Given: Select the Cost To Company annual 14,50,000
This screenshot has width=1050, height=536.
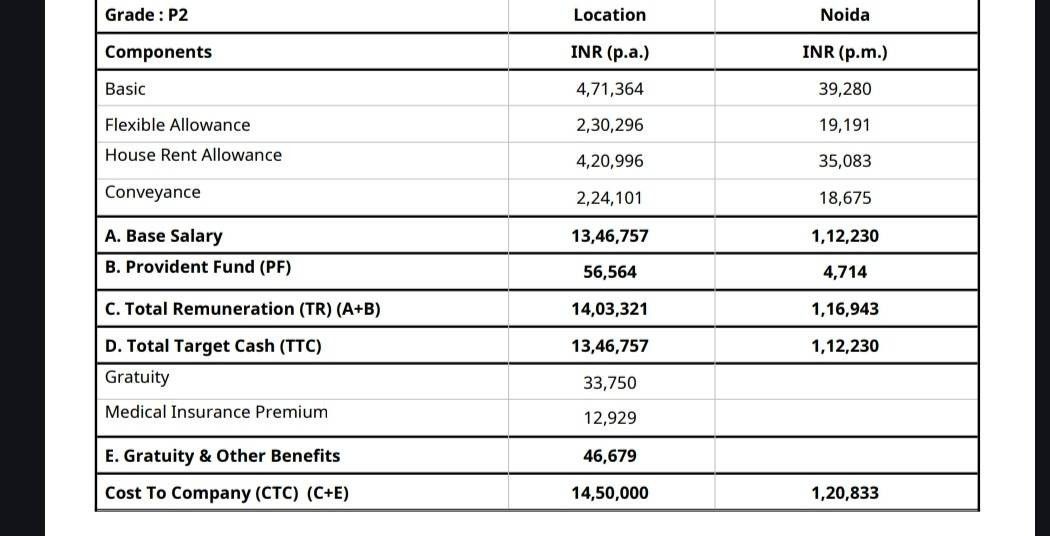Looking at the screenshot, I should click(609, 494).
